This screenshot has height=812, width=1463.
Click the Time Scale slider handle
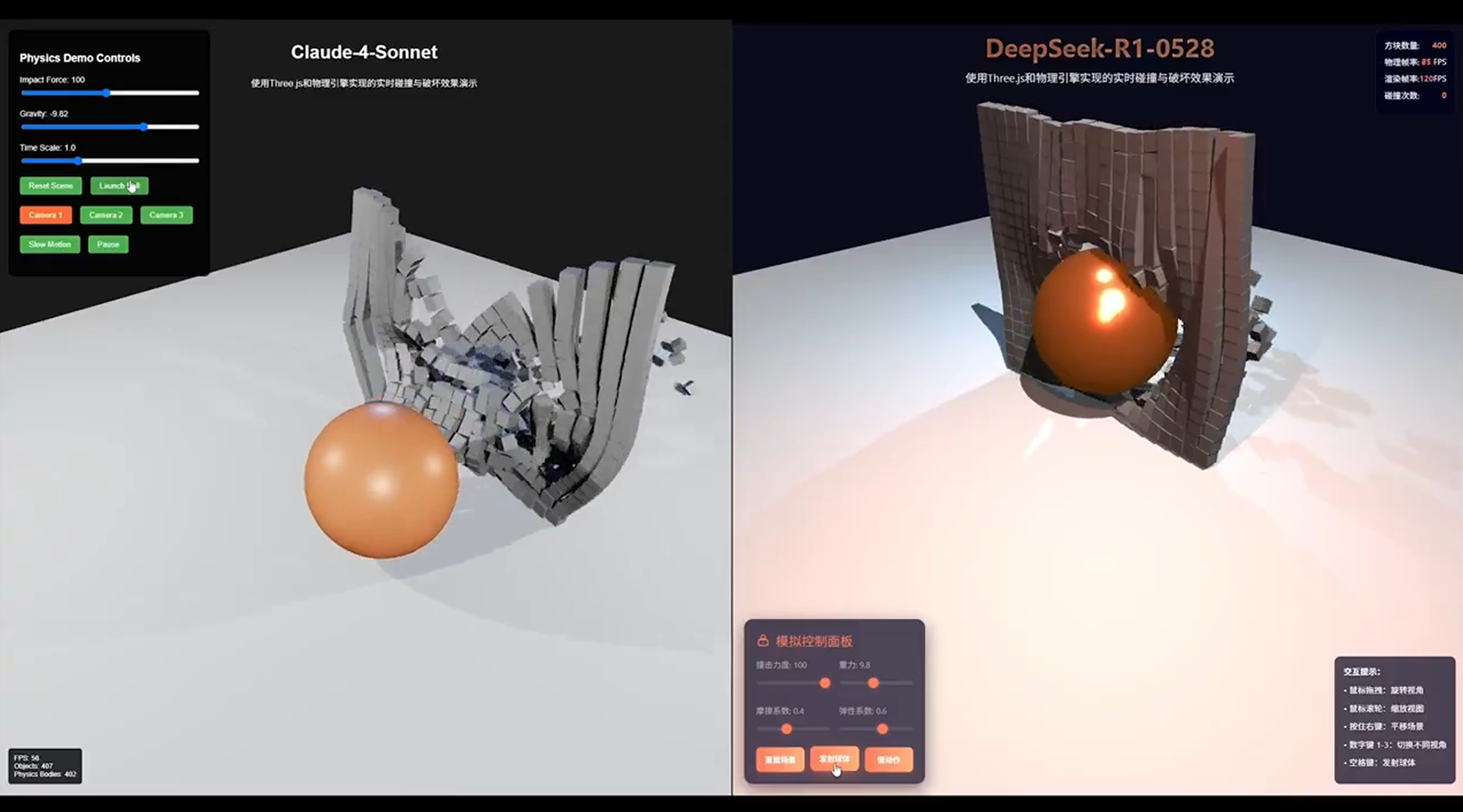[78, 161]
